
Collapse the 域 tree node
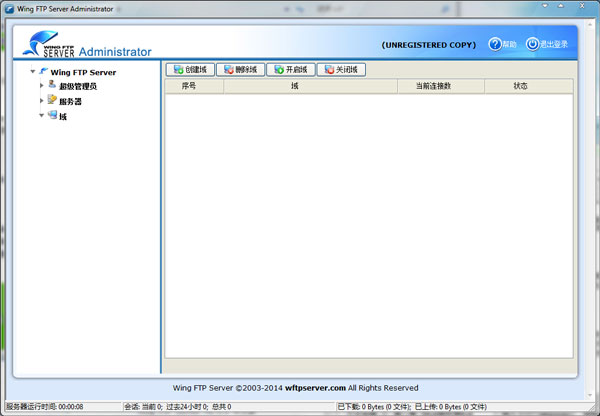42,115
